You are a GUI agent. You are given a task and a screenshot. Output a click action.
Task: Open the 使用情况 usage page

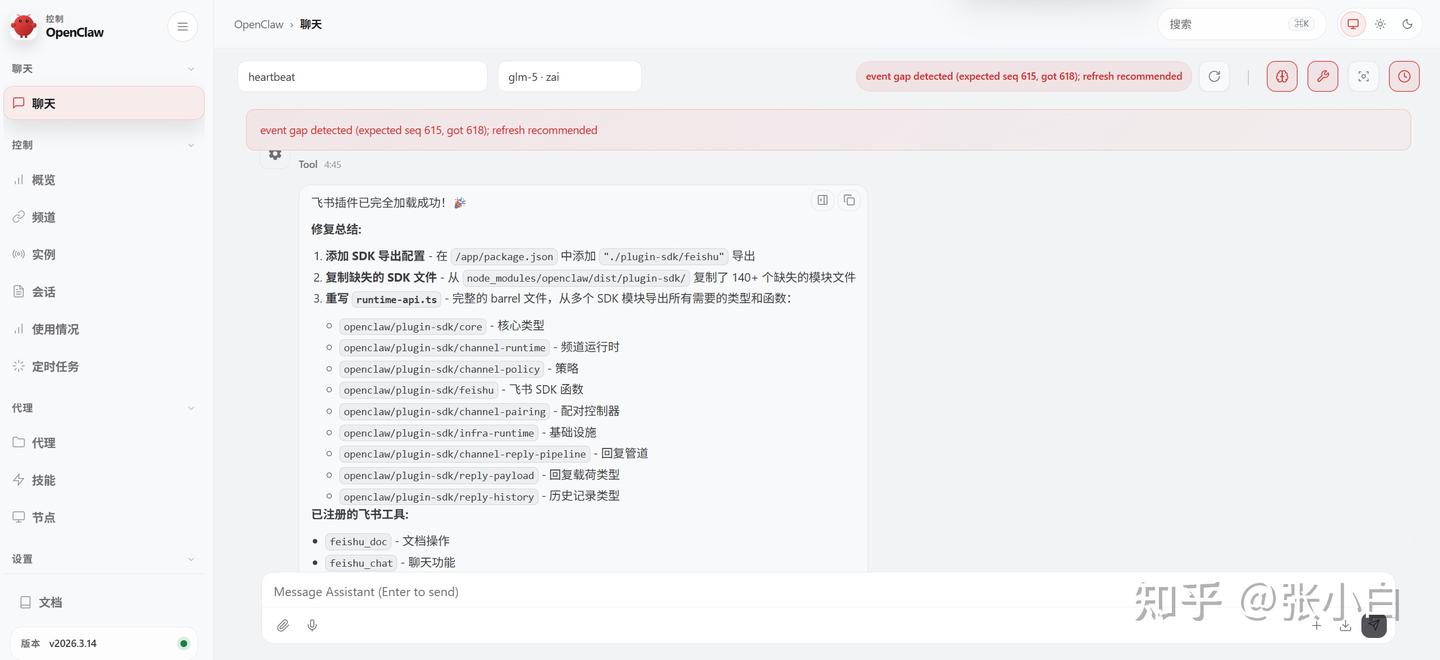[x=104, y=329]
